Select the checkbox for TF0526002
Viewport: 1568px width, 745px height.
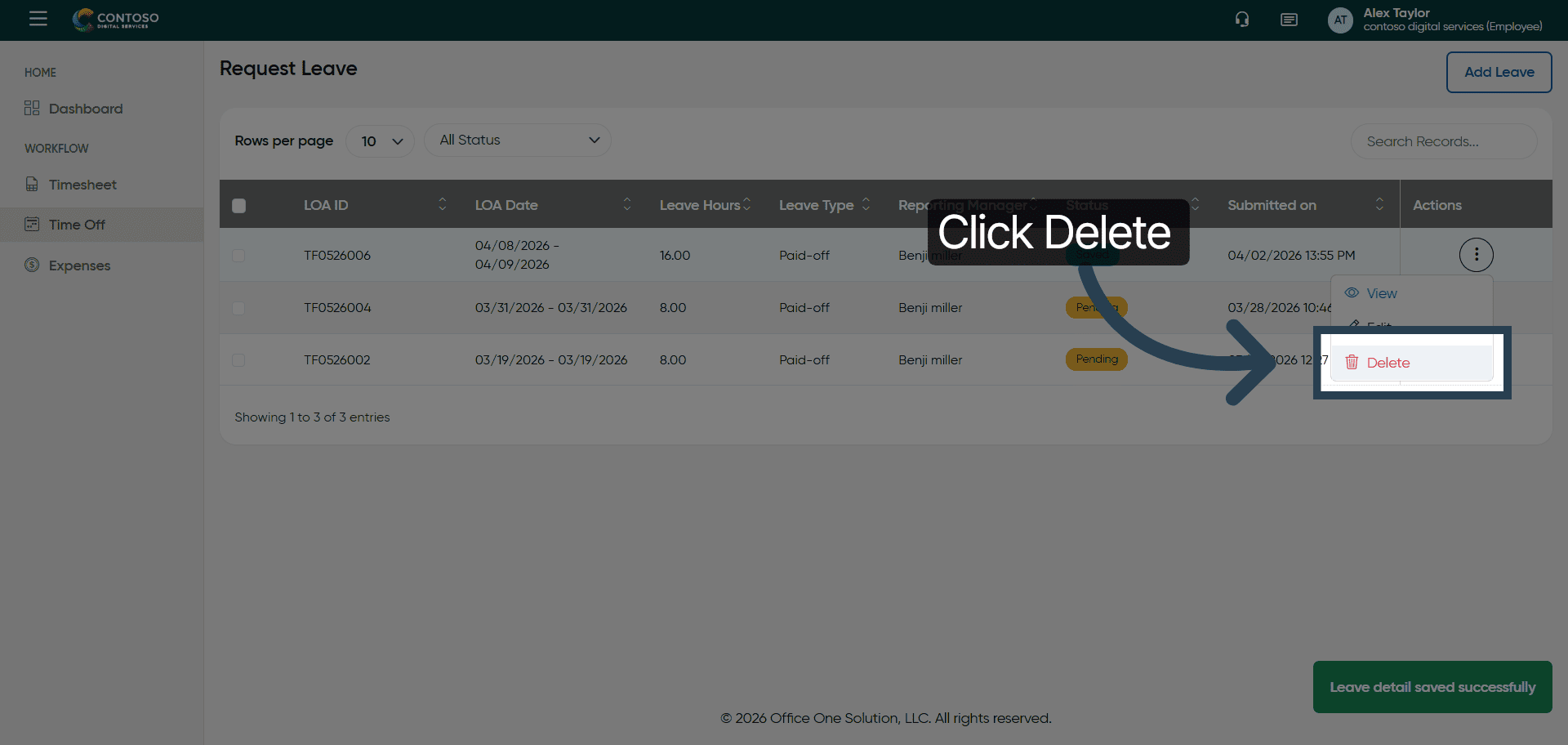238,360
